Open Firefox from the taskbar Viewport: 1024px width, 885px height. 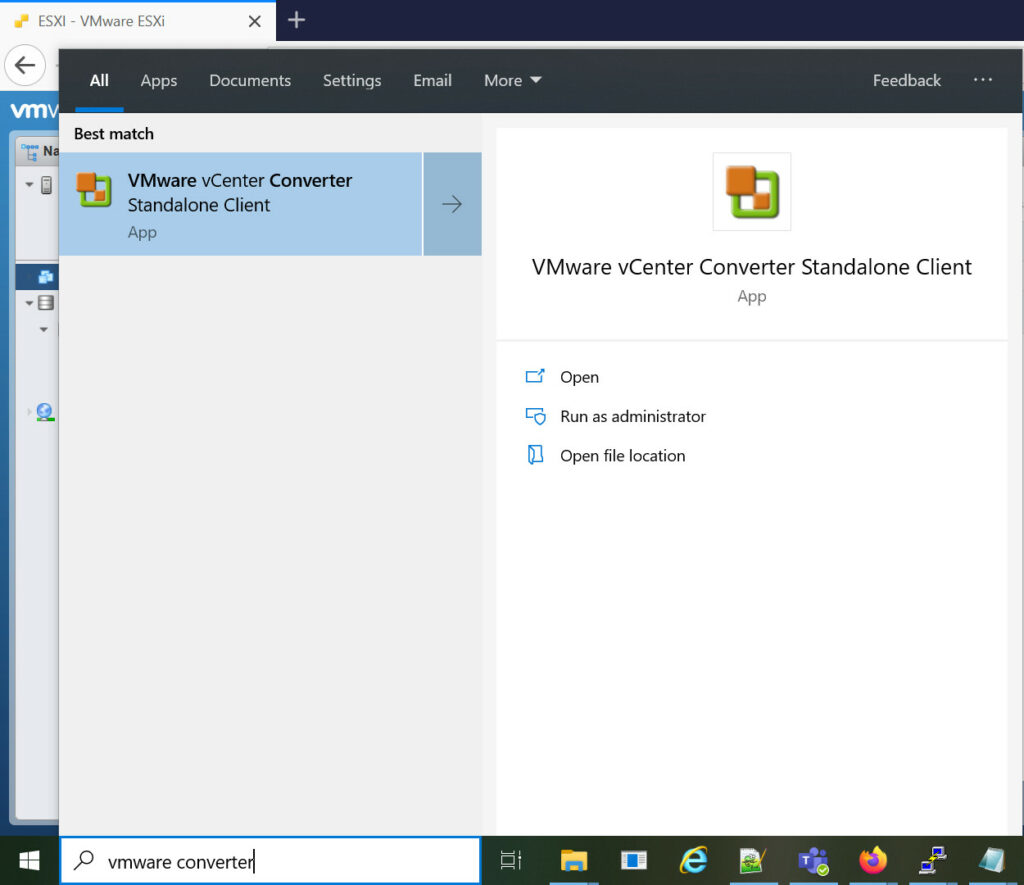pyautogui.click(x=873, y=860)
